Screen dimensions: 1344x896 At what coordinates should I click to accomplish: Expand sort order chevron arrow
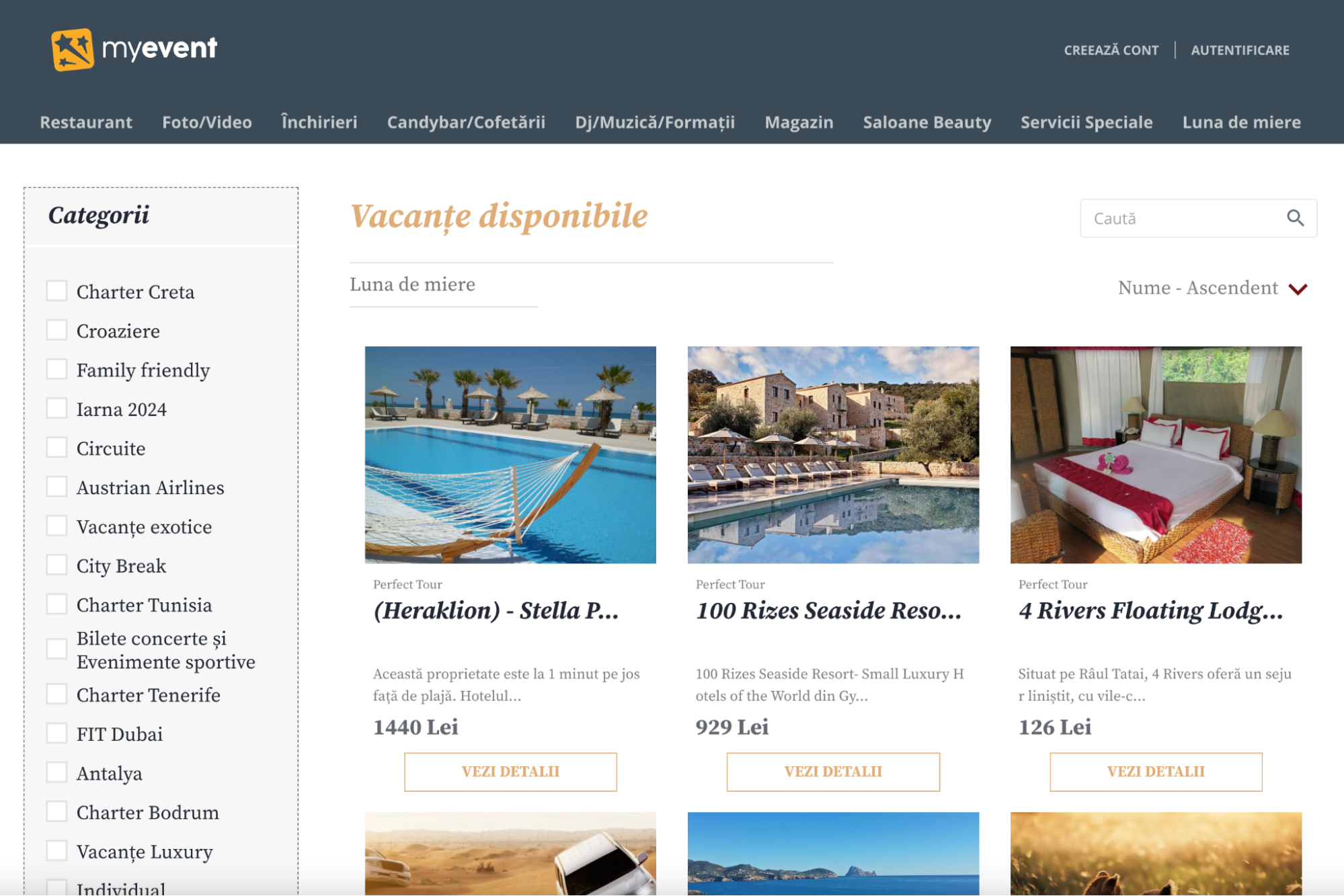click(x=1298, y=289)
